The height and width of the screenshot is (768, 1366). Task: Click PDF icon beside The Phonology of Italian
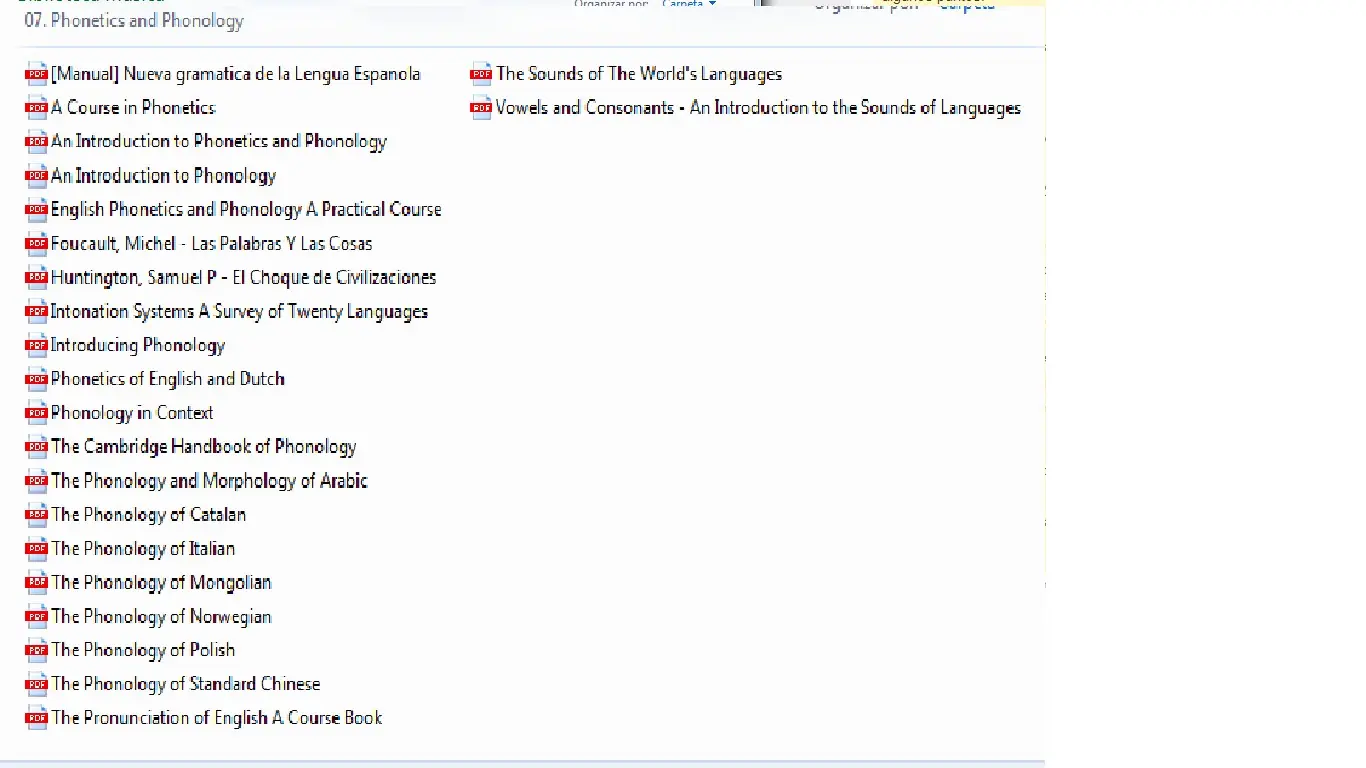(37, 549)
